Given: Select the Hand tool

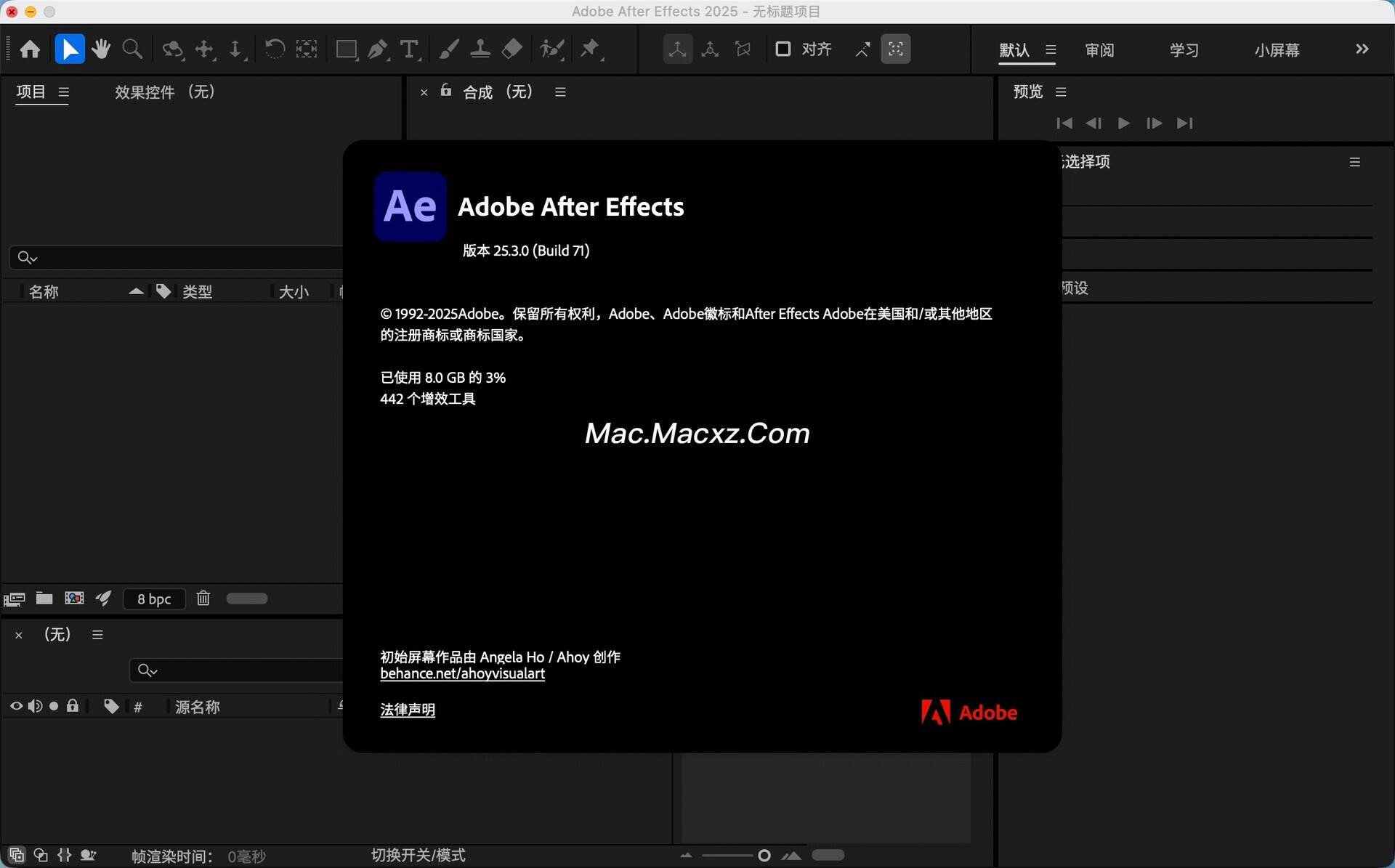Looking at the screenshot, I should coord(101,49).
